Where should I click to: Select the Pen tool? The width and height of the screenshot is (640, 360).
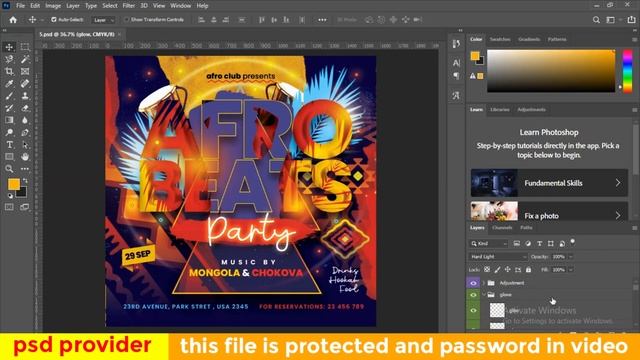(x=25, y=132)
